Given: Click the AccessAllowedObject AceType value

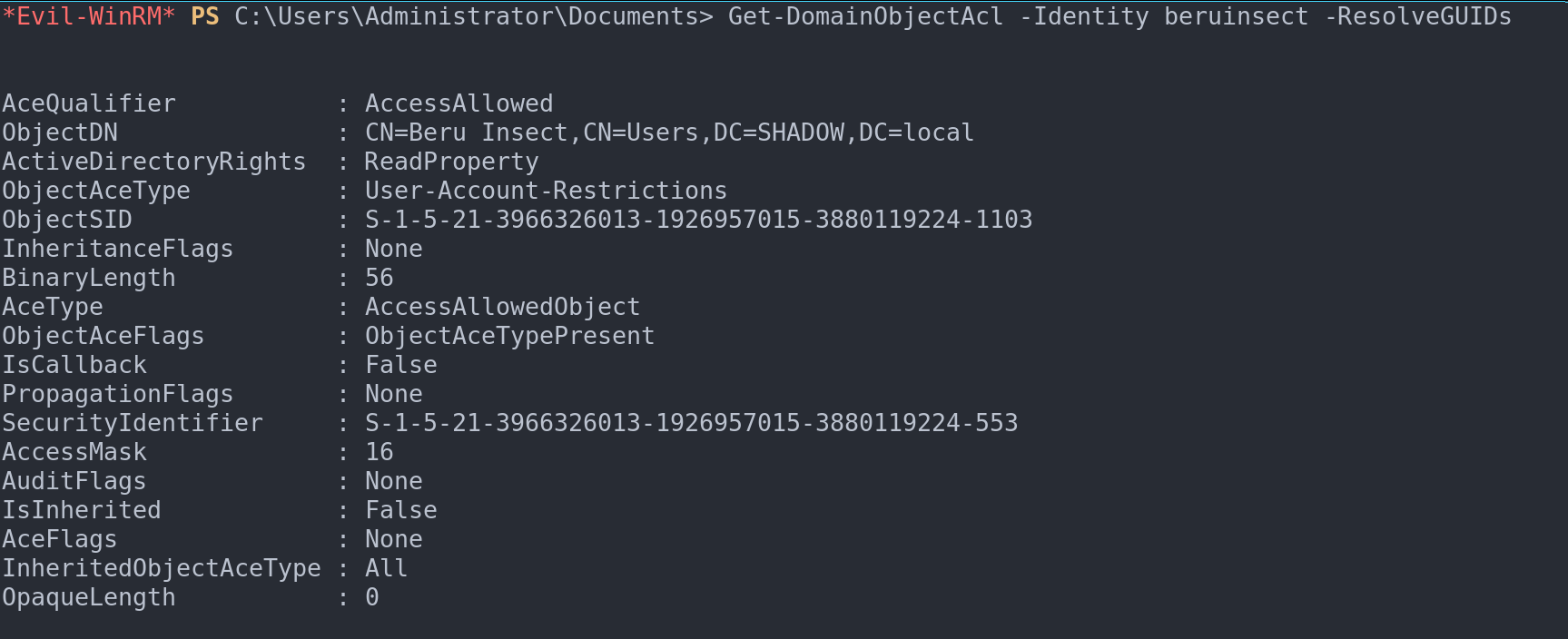Looking at the screenshot, I should tap(502, 307).
